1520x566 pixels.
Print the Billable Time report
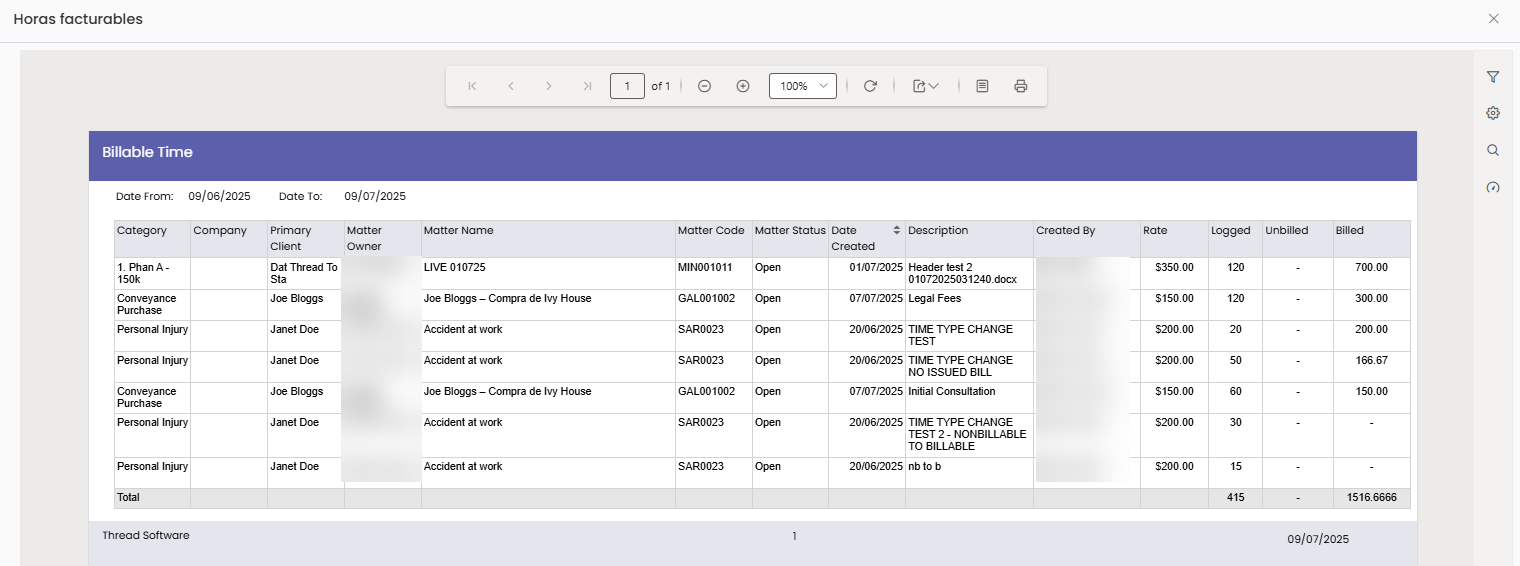[x=1021, y=86]
